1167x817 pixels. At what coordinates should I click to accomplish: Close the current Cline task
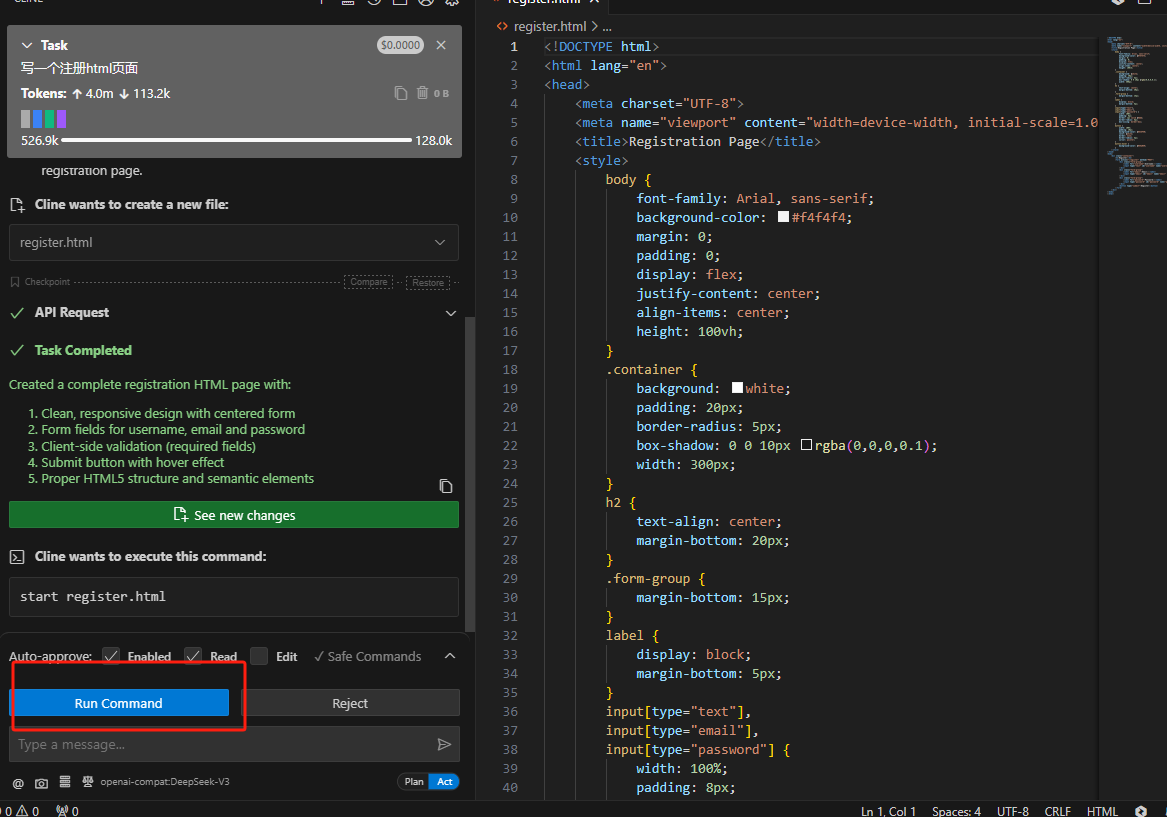[441, 45]
